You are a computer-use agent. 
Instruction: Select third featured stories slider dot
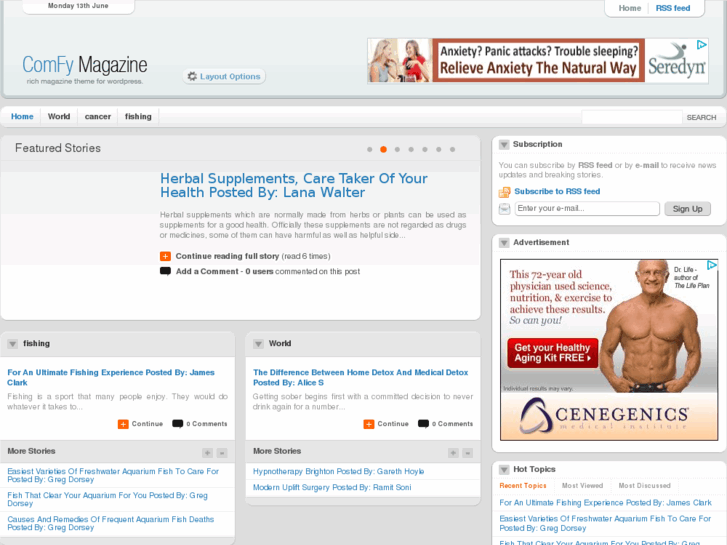click(x=397, y=149)
